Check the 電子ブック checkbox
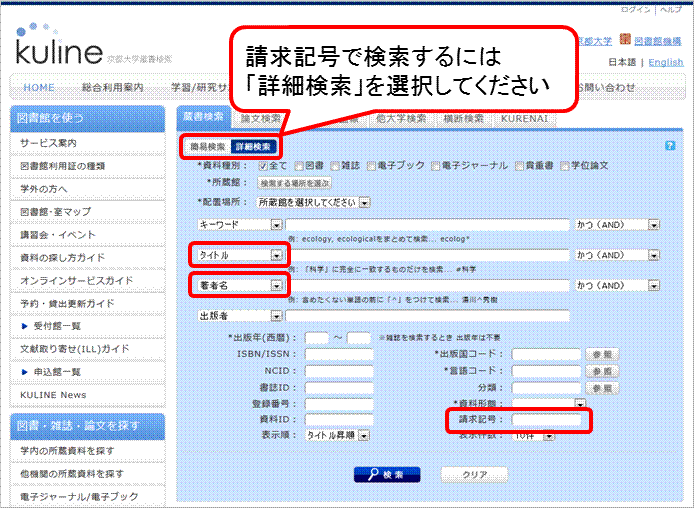 pos(371,166)
